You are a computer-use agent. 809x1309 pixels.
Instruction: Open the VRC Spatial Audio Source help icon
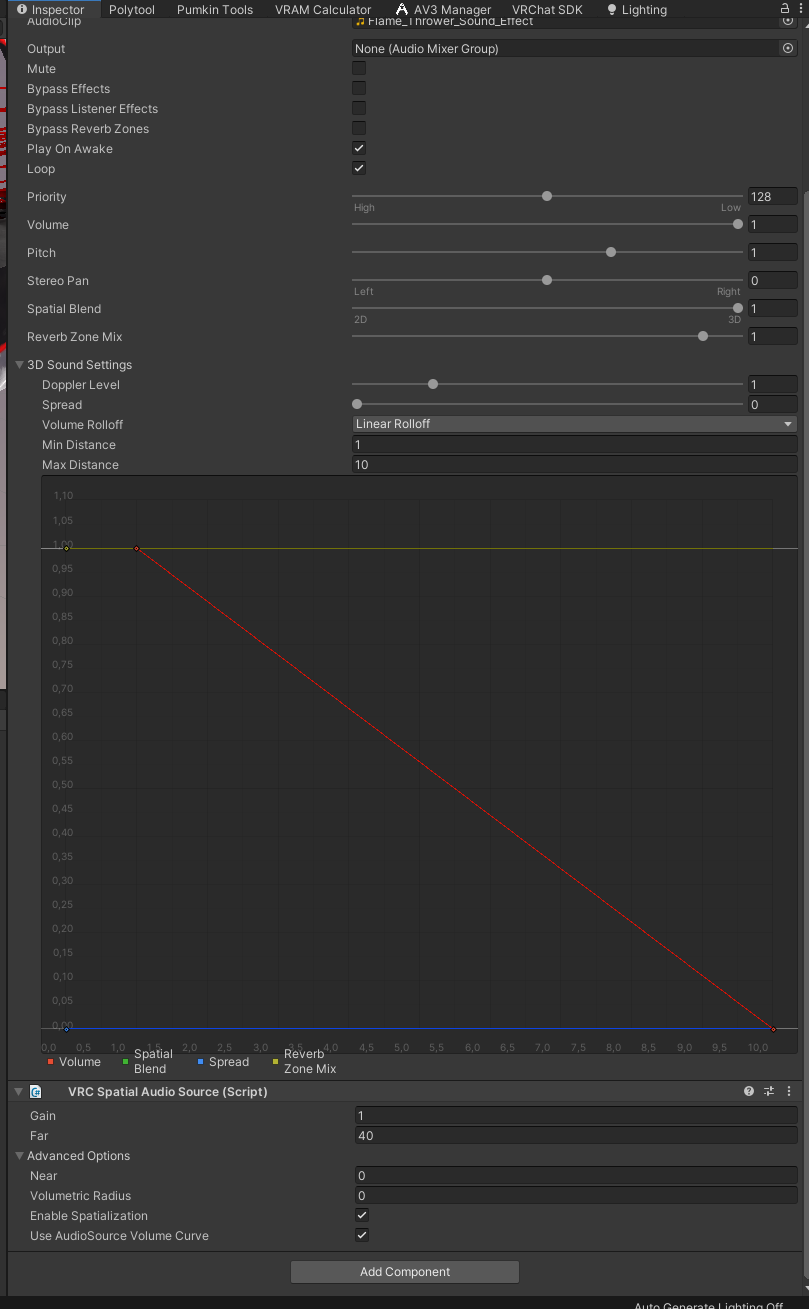point(749,1091)
